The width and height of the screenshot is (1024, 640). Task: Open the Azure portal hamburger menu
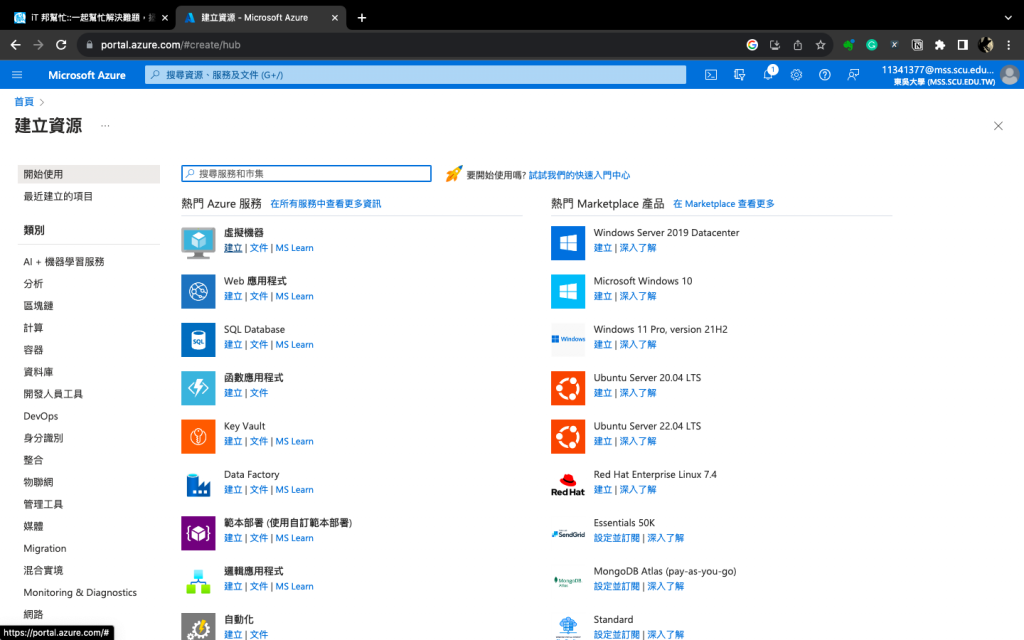pyautogui.click(x=17, y=75)
